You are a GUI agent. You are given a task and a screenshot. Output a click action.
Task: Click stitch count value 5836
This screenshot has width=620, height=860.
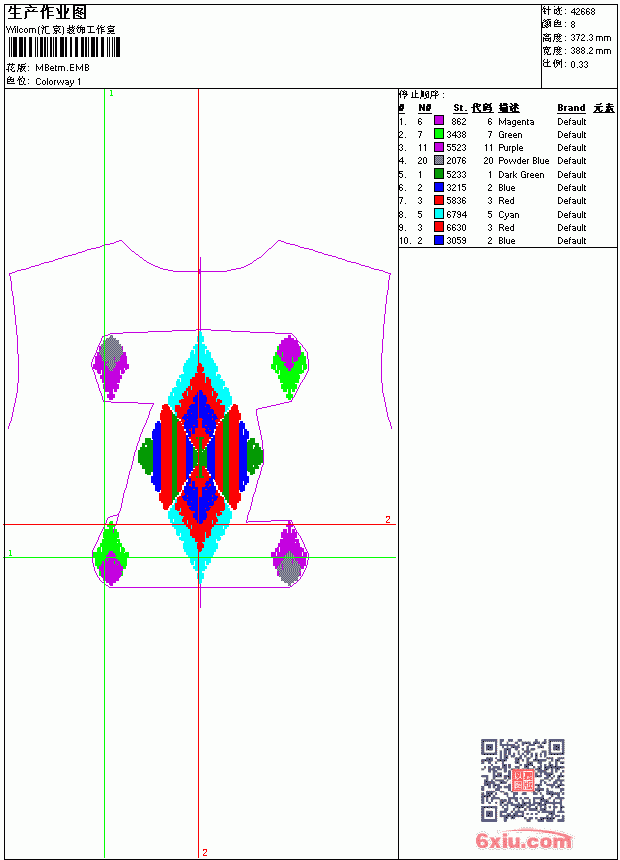(x=456, y=201)
